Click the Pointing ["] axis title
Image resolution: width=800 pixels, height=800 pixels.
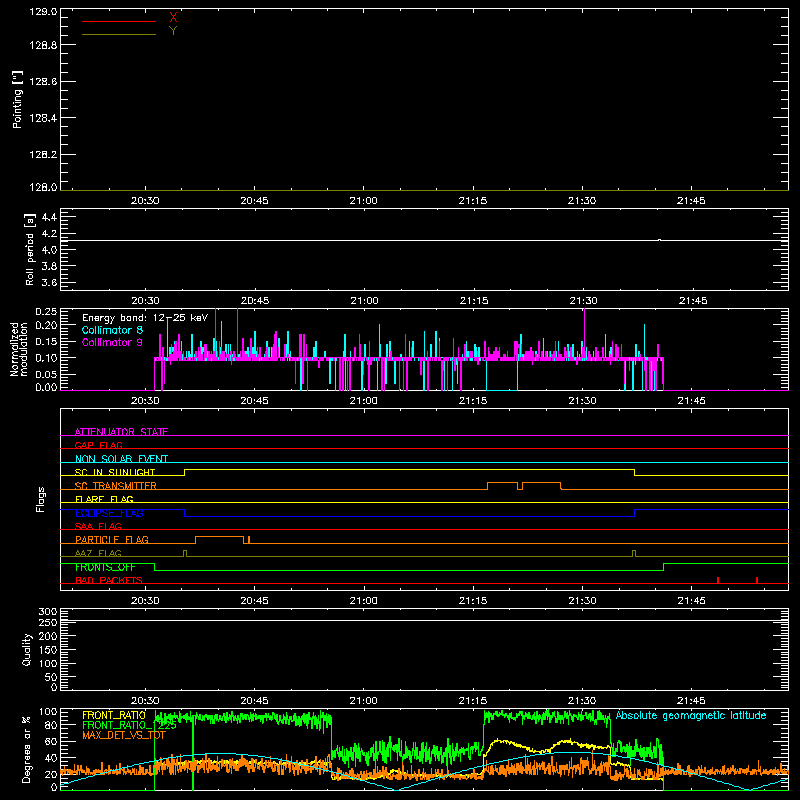[x=17, y=100]
